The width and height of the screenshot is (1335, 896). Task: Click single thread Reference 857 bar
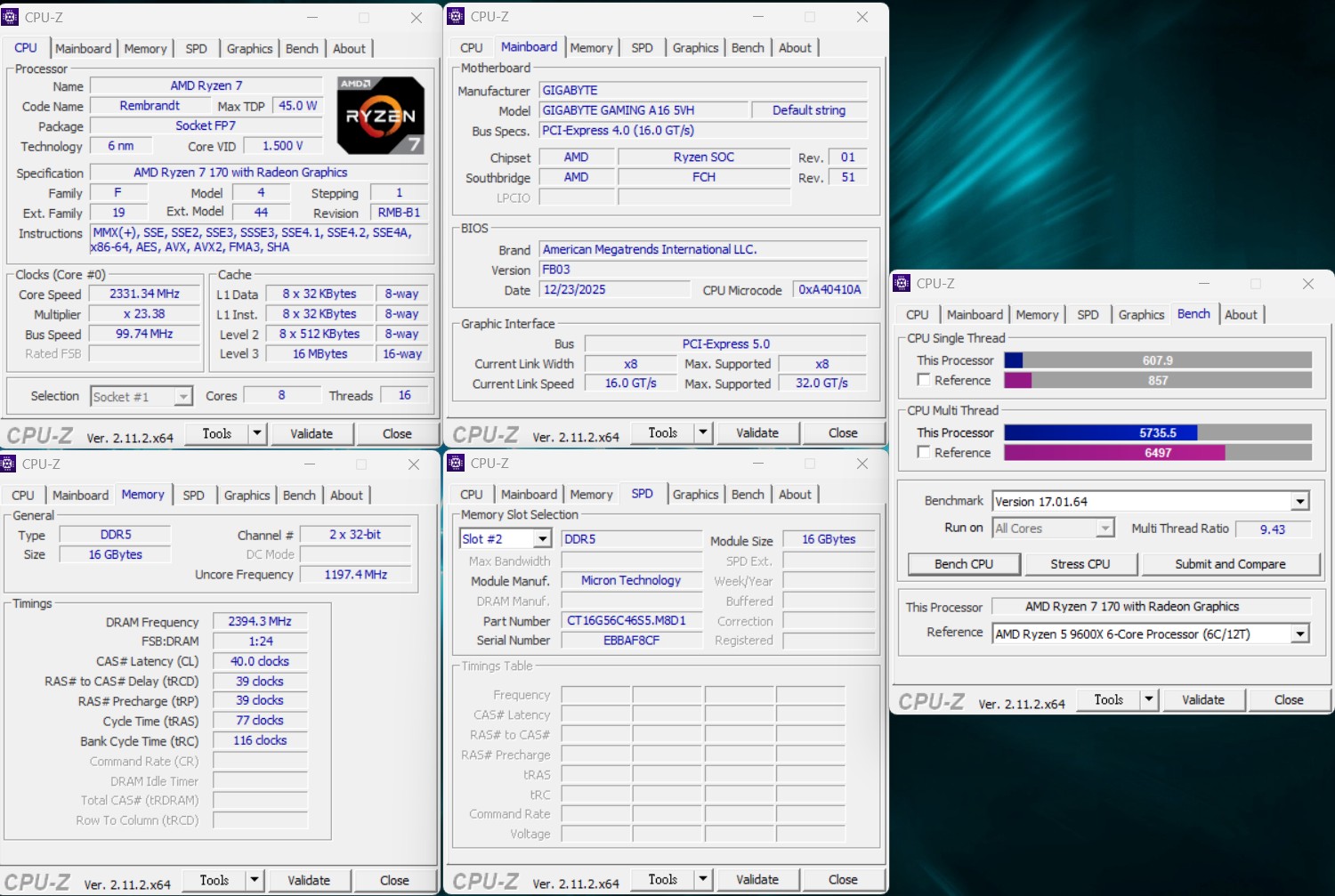point(1158,380)
